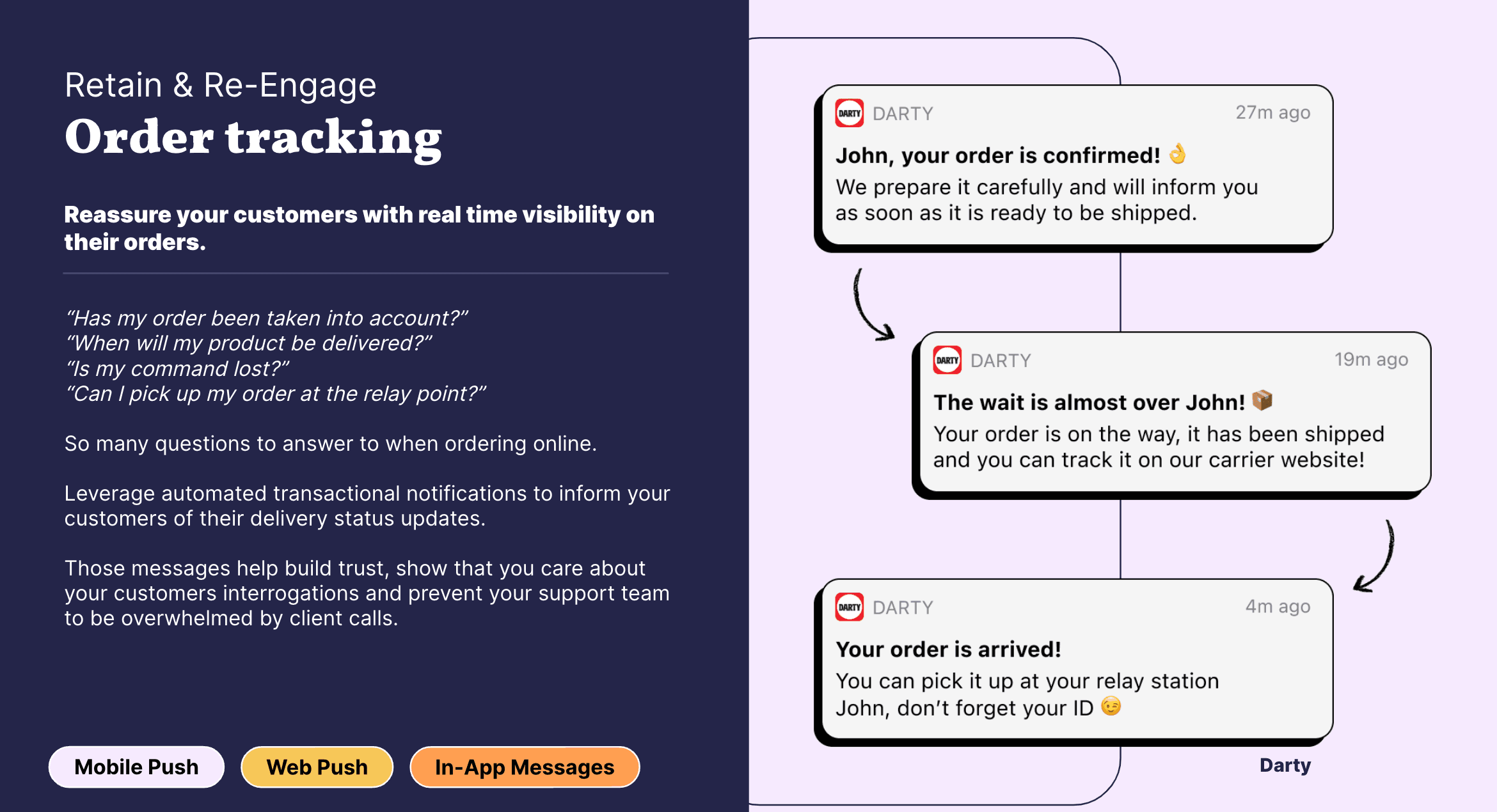The image size is (1497, 812).
Task: Click the OK hand emoji after 'order is confirmed!'
Action: pos(1178,154)
